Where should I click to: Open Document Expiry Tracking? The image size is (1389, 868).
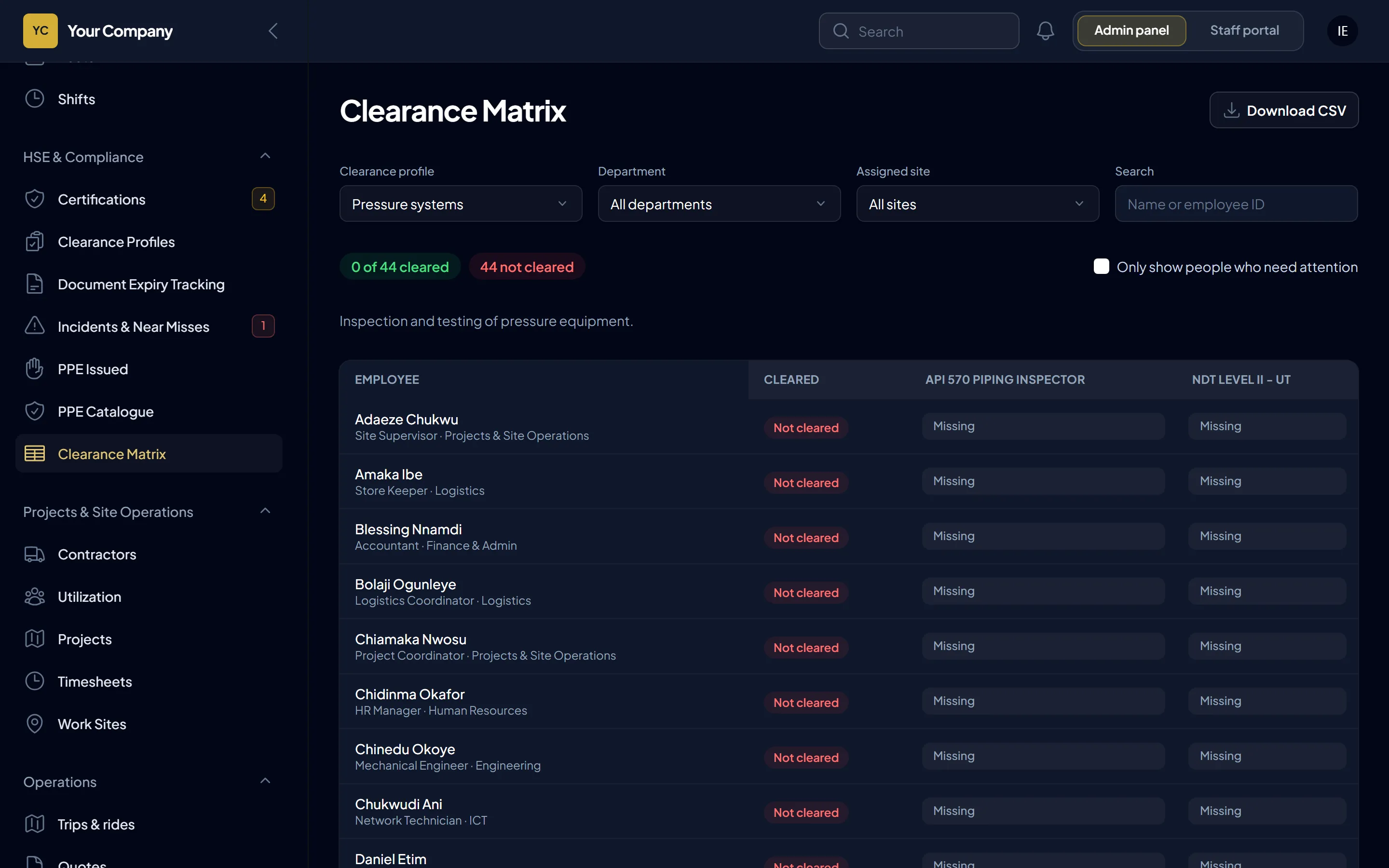tap(149, 284)
